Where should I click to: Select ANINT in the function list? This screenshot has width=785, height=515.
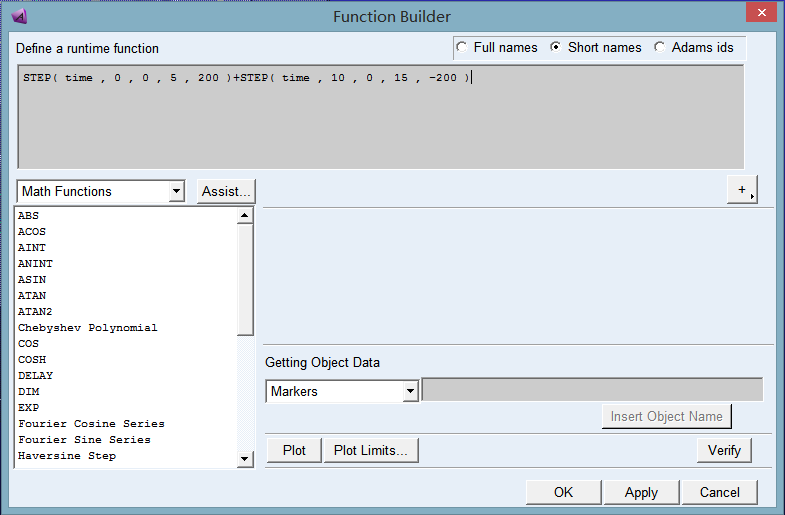click(x=35, y=263)
